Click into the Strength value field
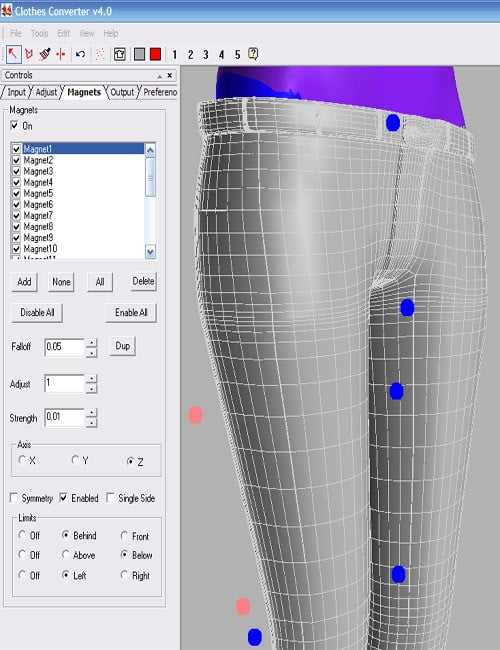 click(x=64, y=417)
